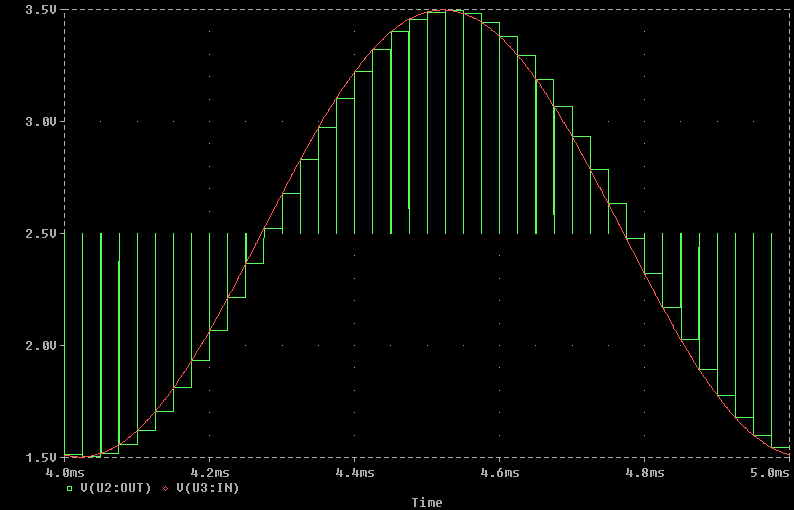Select the V(U3:IN) trace legend label
794x510 pixels.
click(208, 488)
